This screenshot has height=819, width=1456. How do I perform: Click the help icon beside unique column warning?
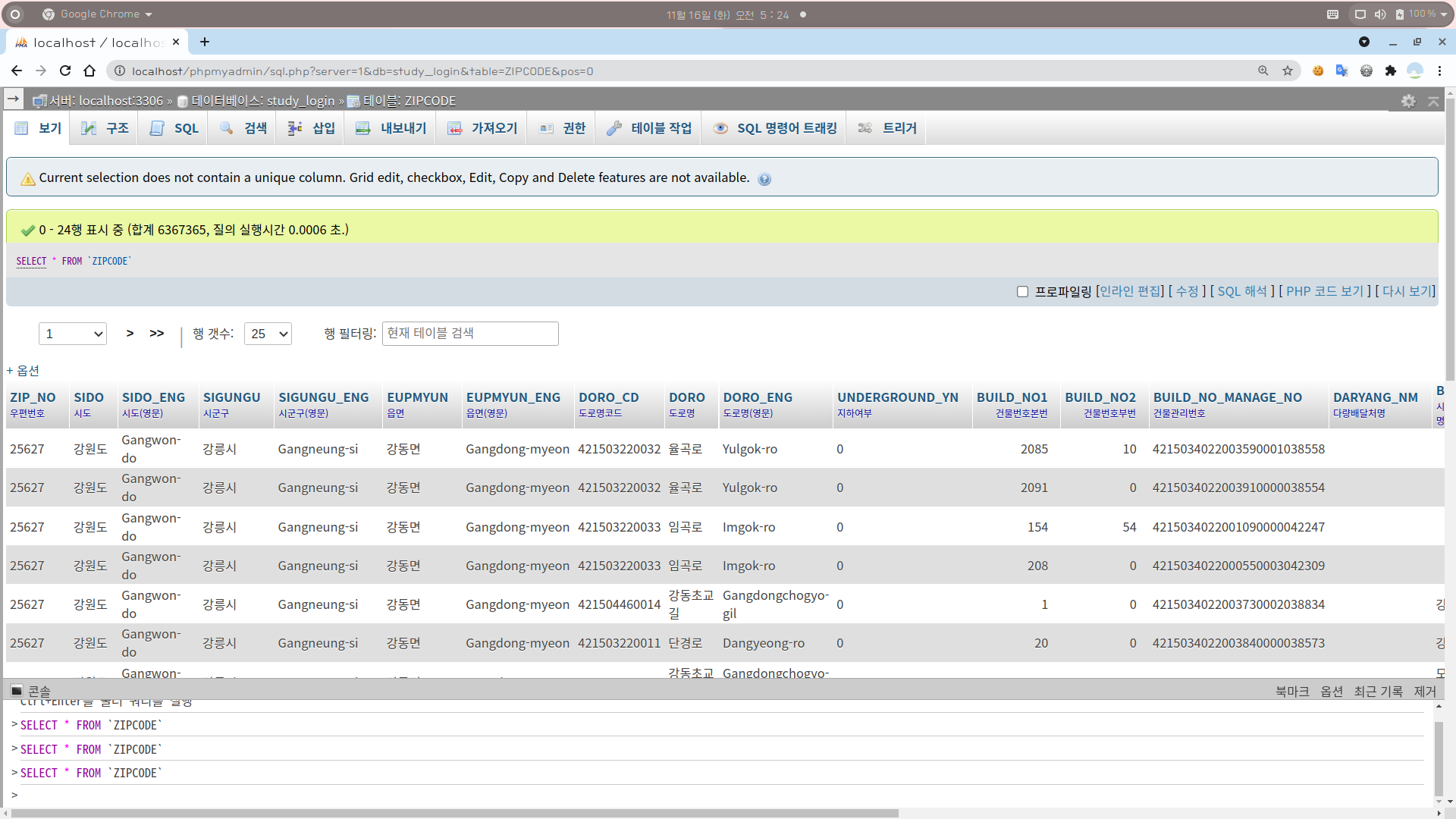(x=764, y=179)
